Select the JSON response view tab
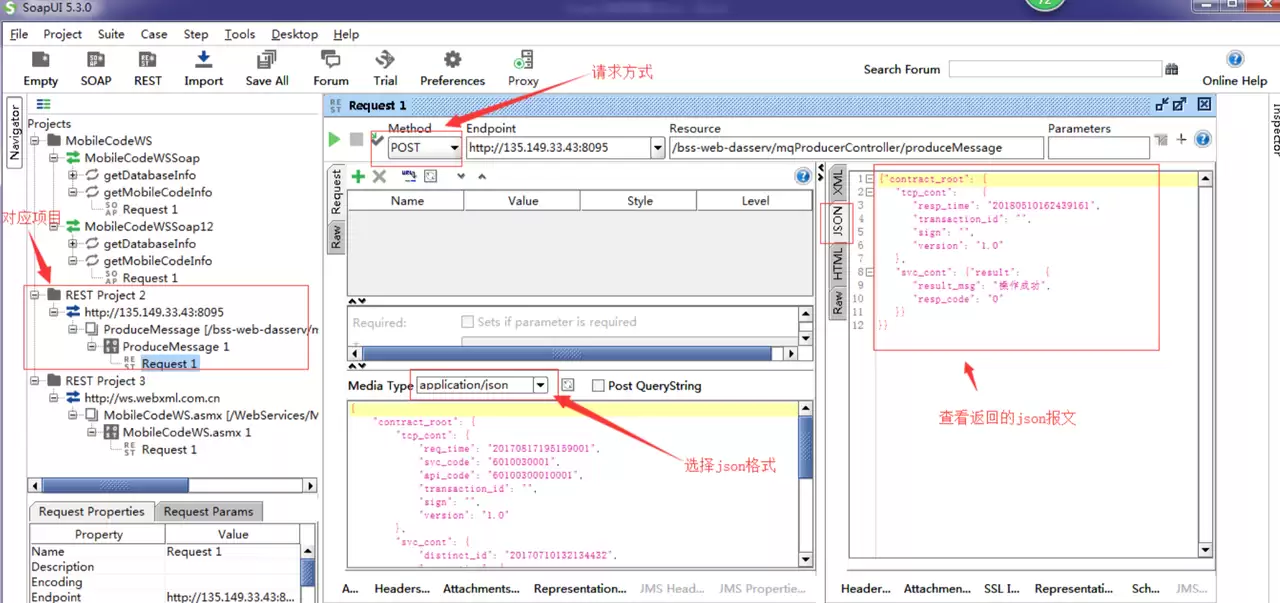 click(x=837, y=224)
